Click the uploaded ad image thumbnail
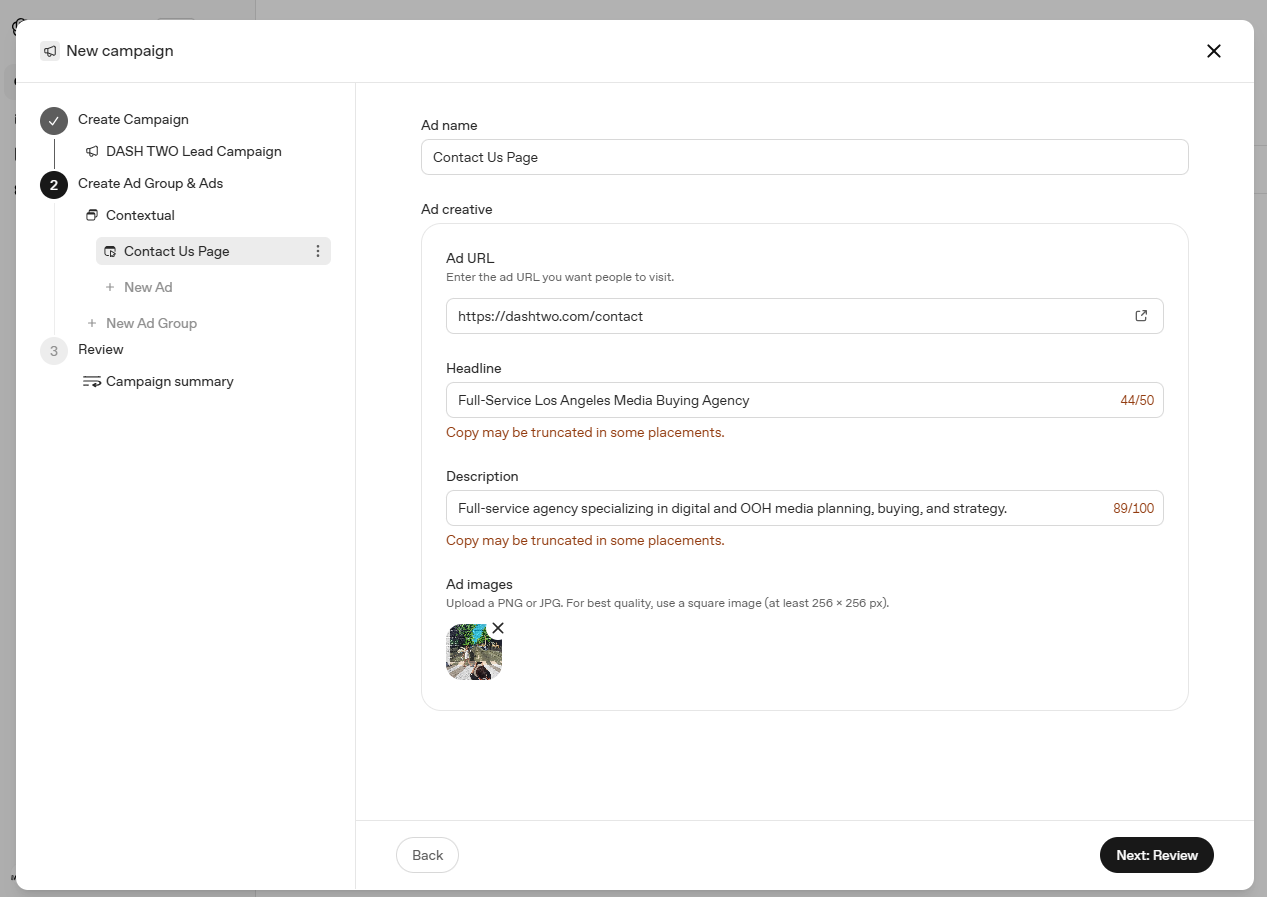Viewport: 1267px width, 897px height. click(x=474, y=652)
